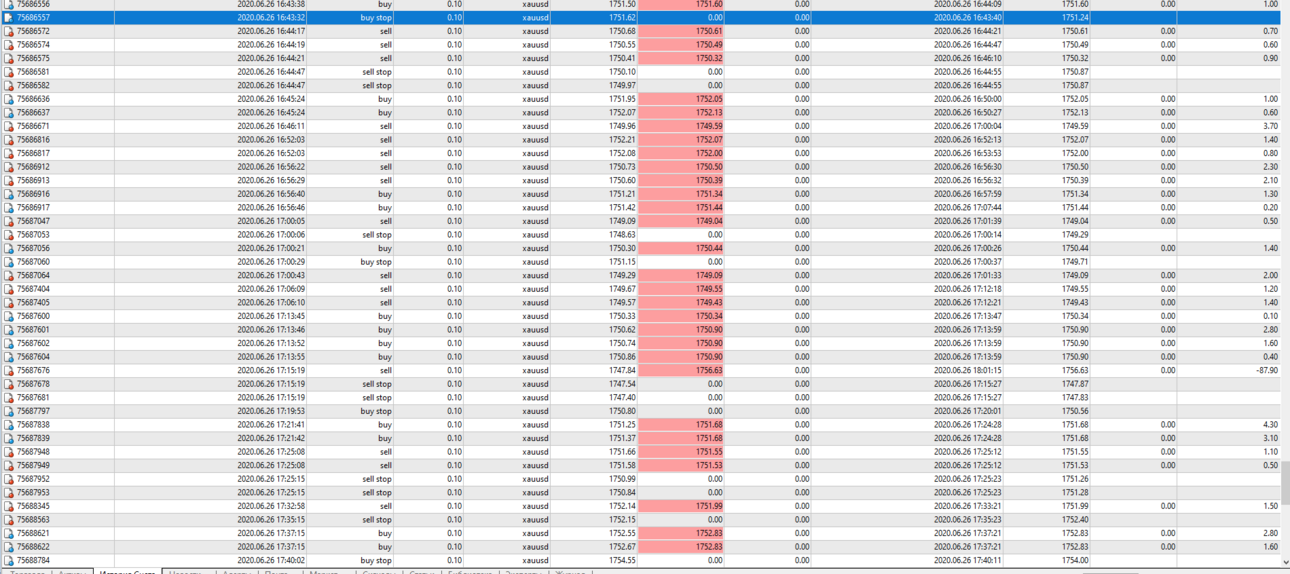This screenshot has height=574, width=1290.
Task: Select the buy stop icon for 75687060
Action: [x=8, y=262]
